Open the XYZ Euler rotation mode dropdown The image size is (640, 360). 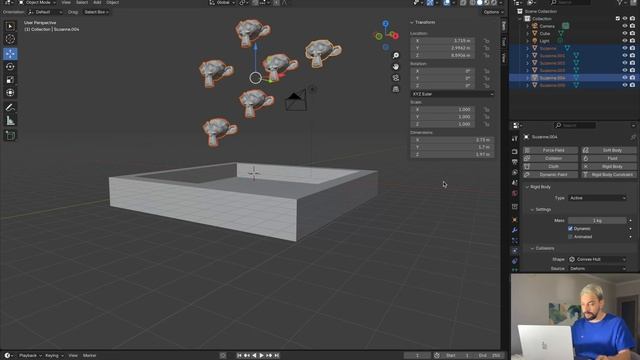click(452, 94)
